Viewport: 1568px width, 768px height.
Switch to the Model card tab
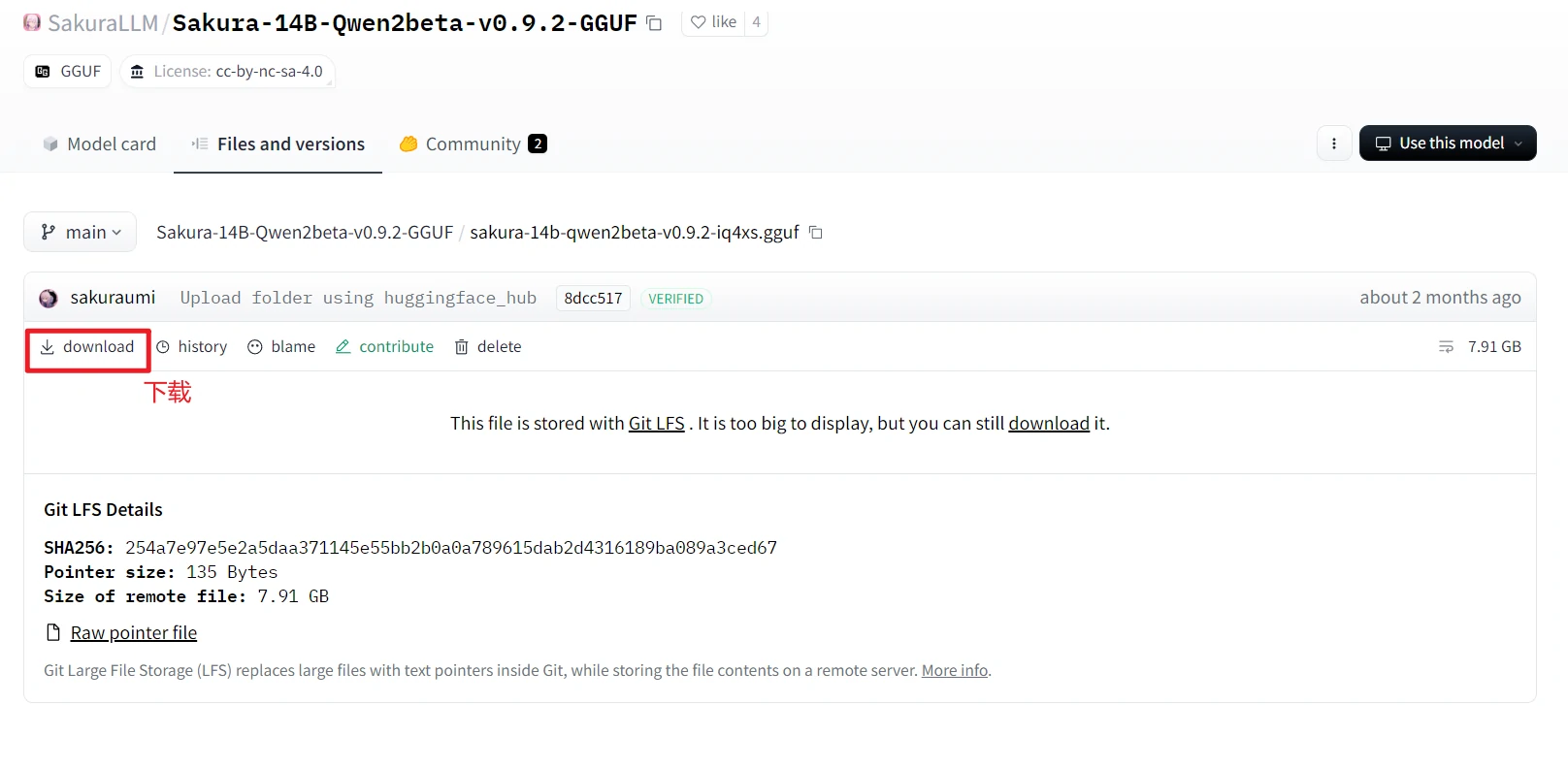(x=99, y=144)
